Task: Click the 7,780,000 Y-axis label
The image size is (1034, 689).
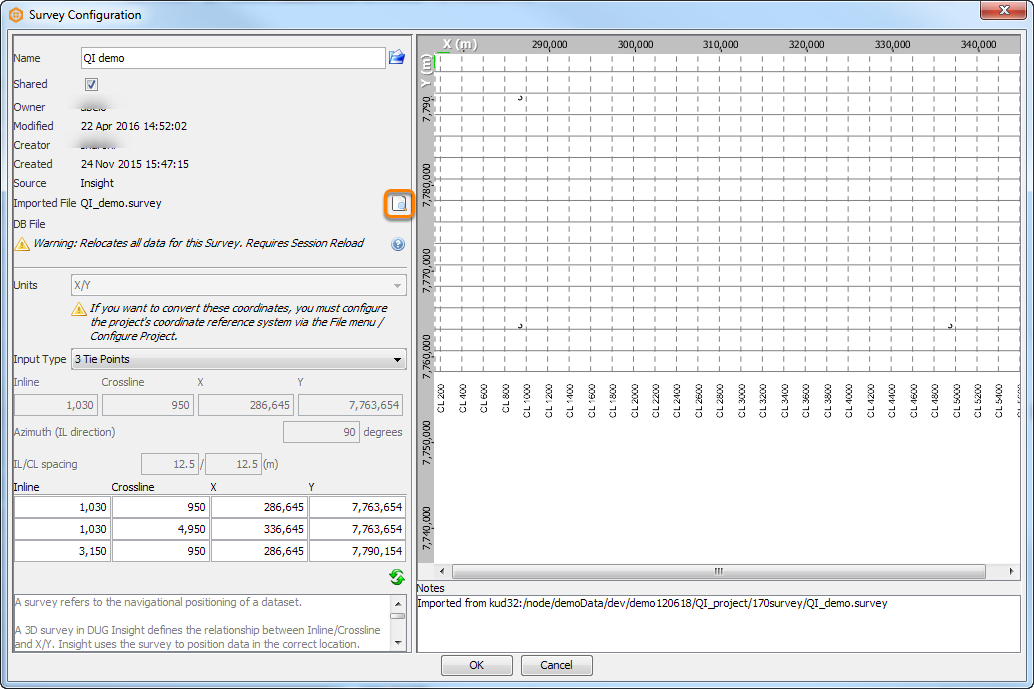Action: [427, 185]
